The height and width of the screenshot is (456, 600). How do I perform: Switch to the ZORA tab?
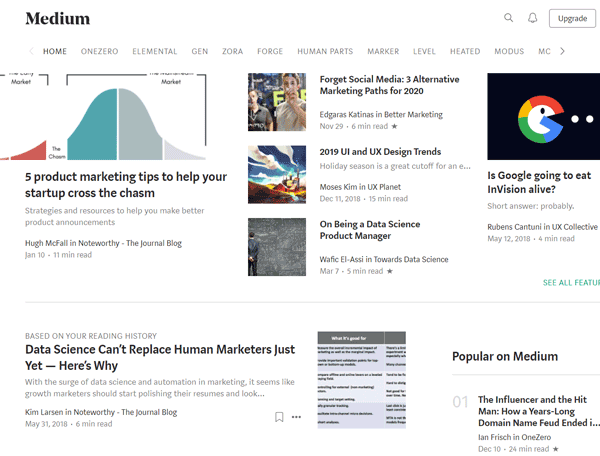[x=233, y=51]
